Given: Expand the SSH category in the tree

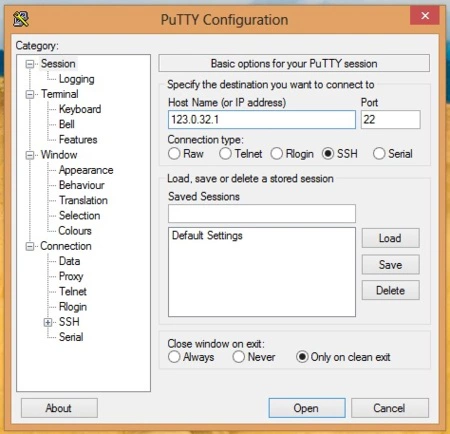Looking at the screenshot, I should (48, 322).
